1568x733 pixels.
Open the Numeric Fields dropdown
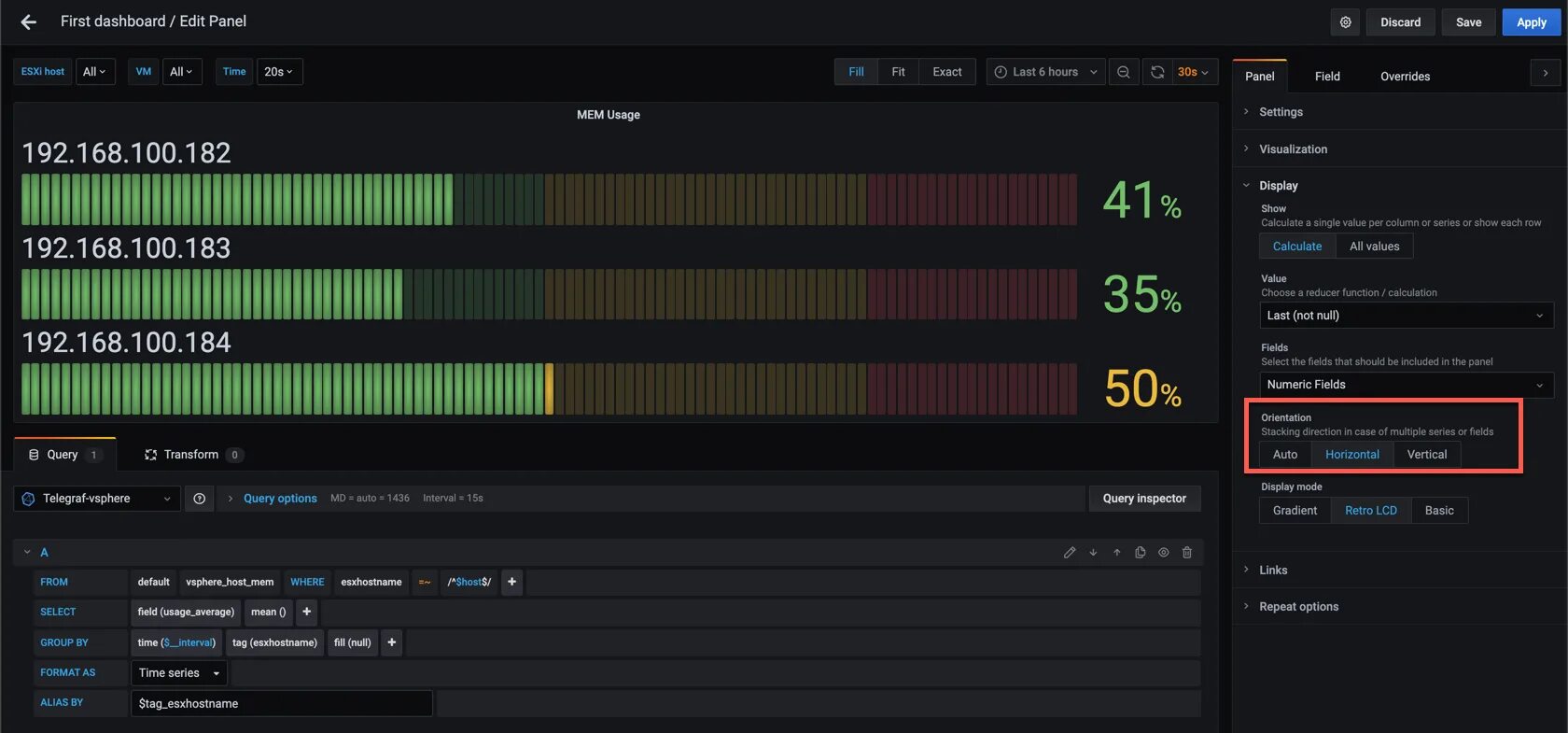1406,385
